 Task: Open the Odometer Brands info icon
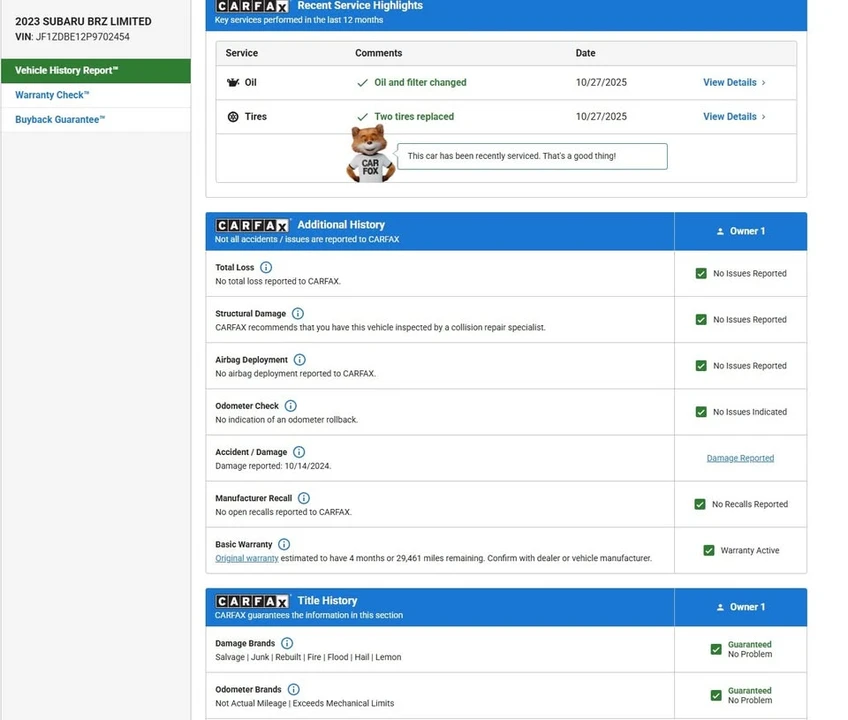294,689
